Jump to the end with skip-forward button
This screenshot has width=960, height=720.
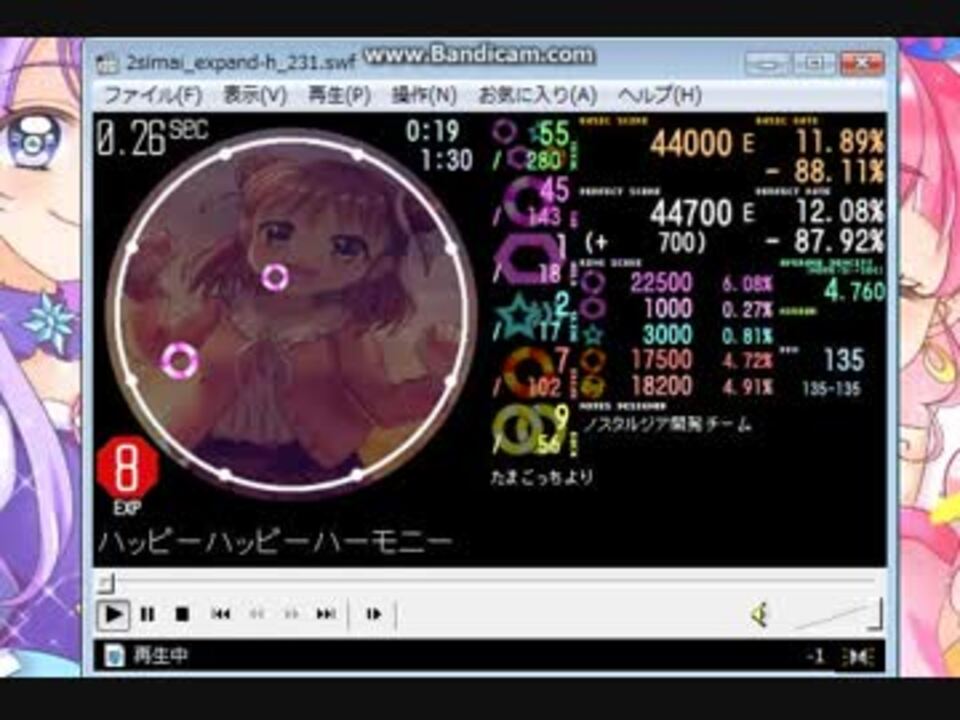(x=326, y=614)
